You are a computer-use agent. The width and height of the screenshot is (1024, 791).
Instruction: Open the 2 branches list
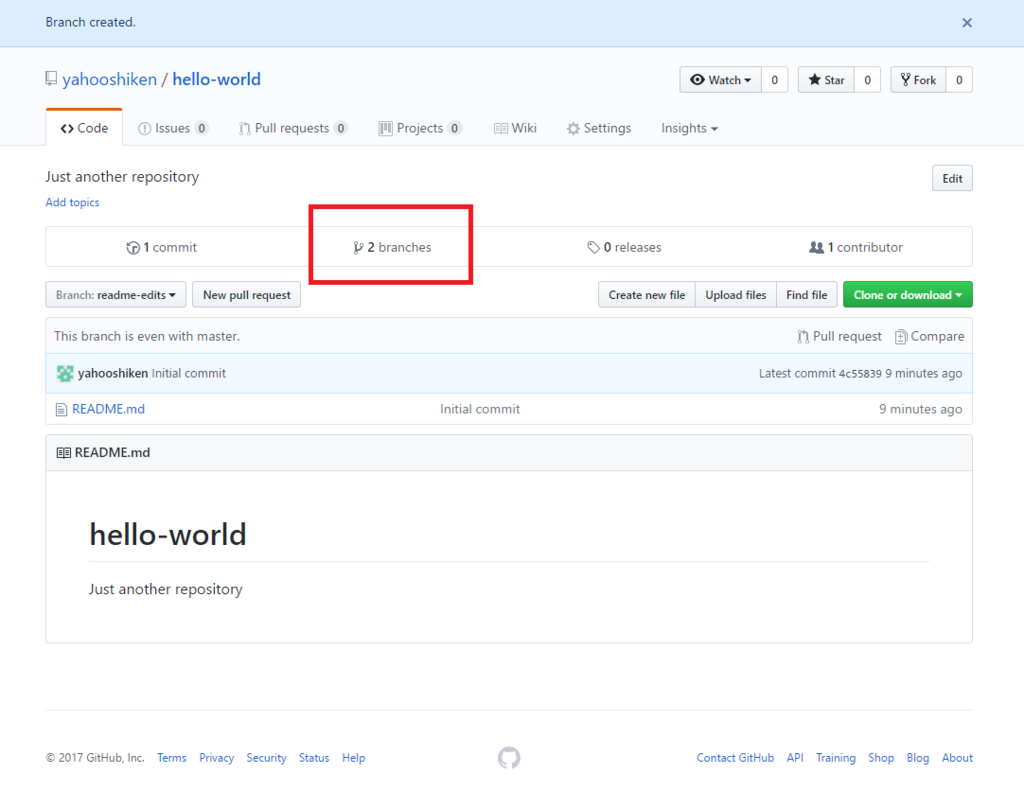392,247
